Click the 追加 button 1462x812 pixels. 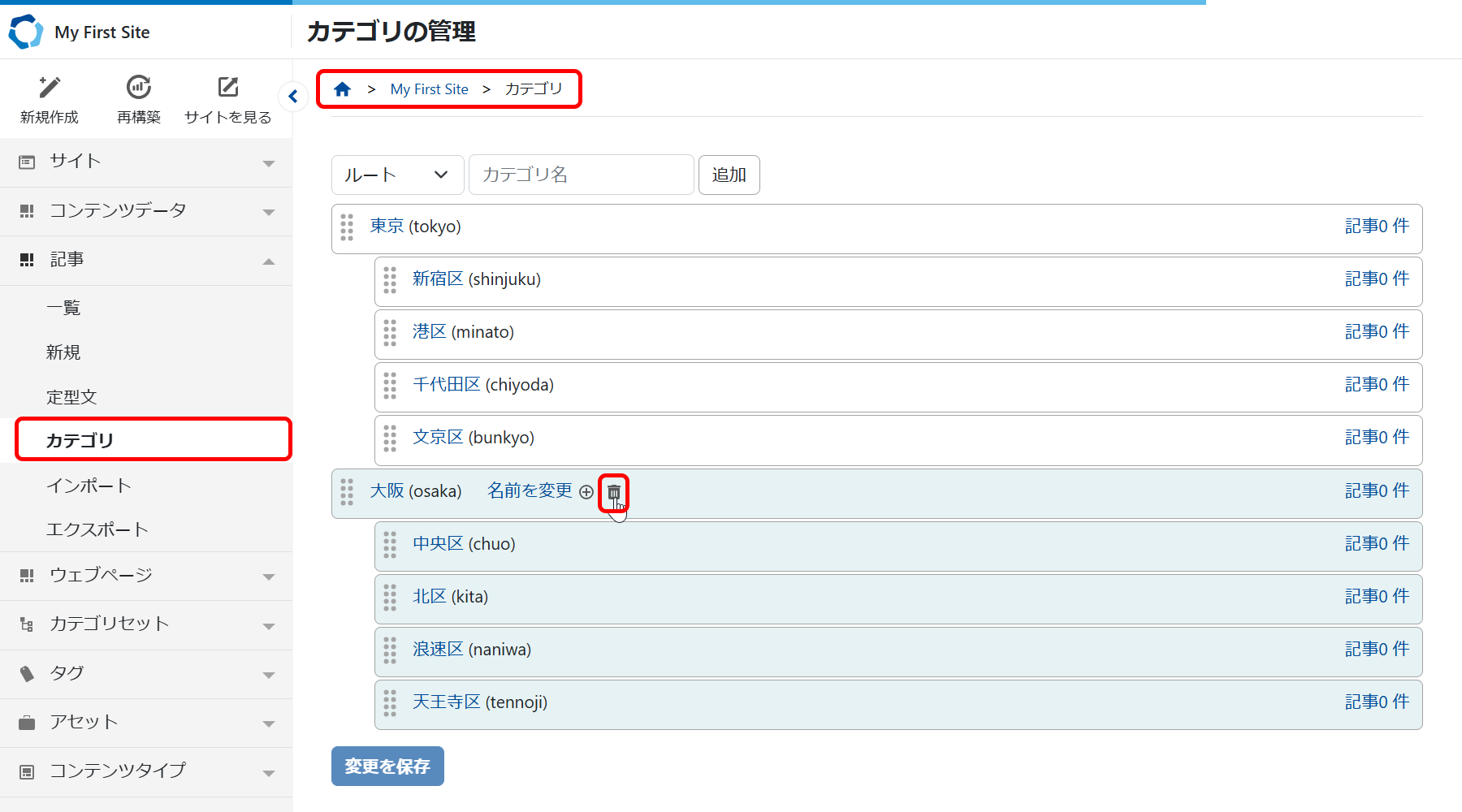click(x=729, y=175)
